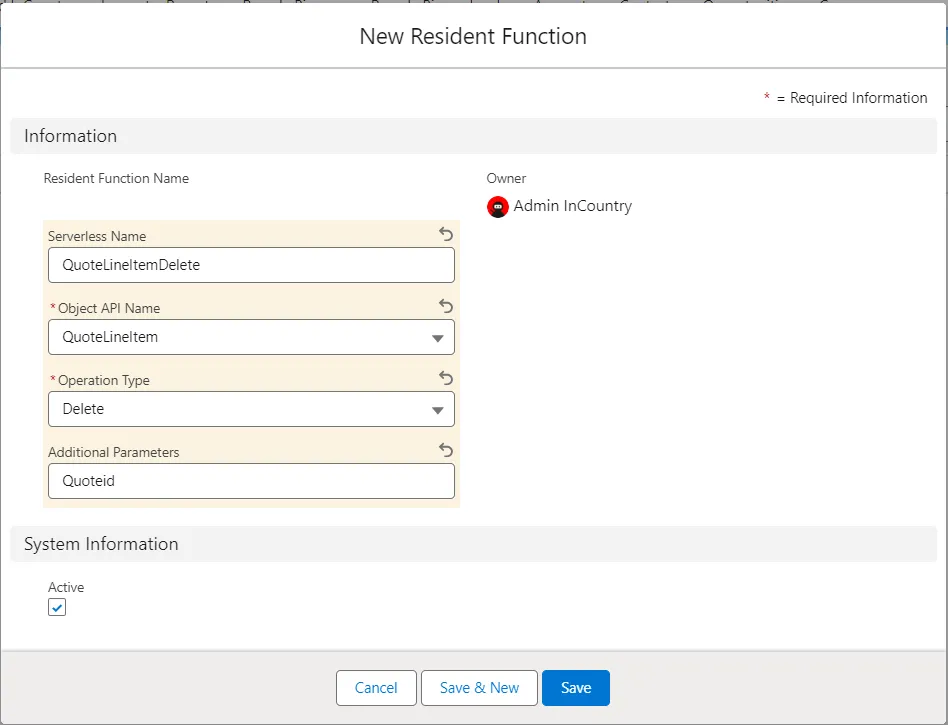
Task: Click the Required Information legend text
Action: point(857,98)
